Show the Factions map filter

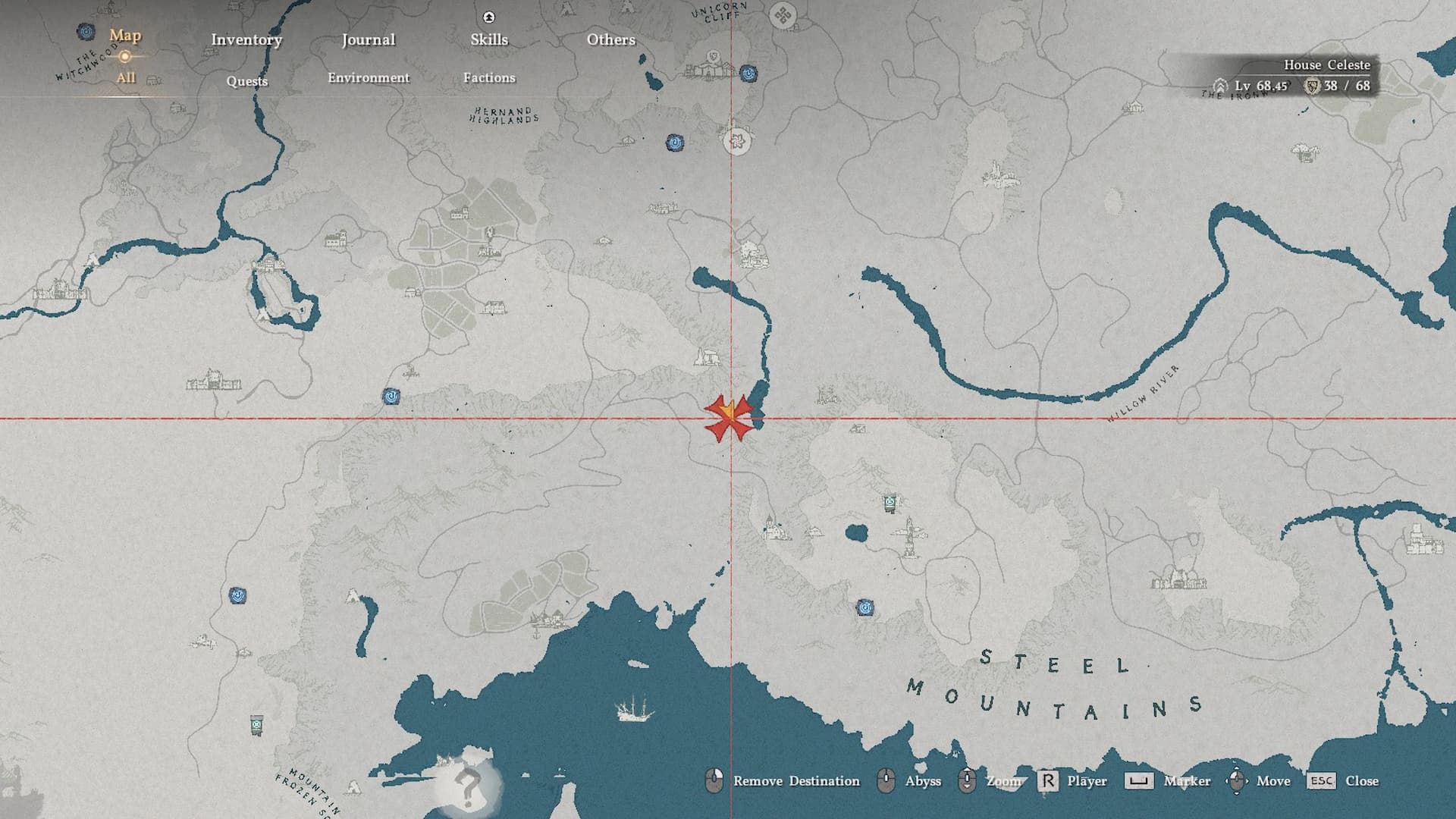click(x=489, y=77)
